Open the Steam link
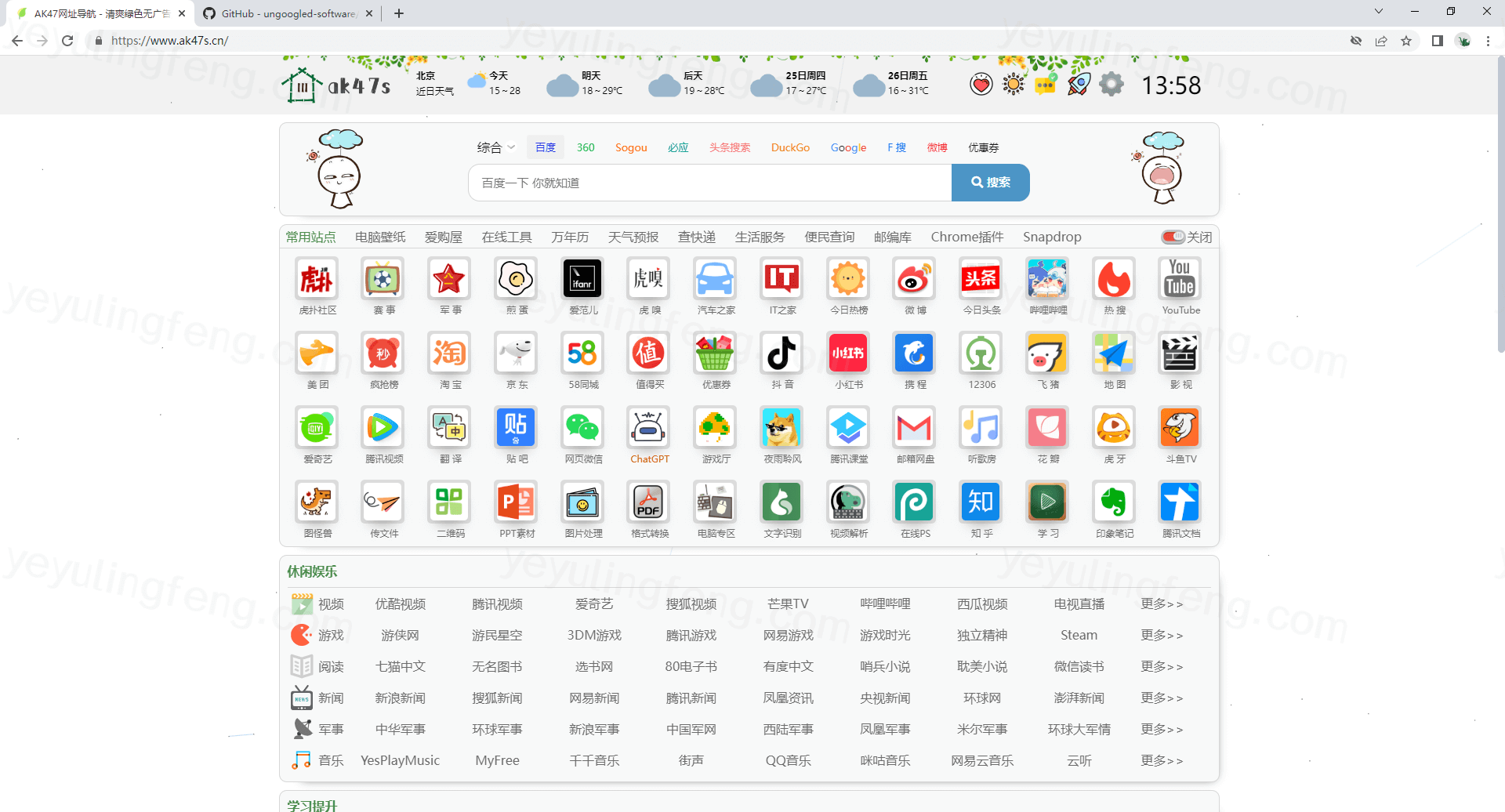 point(1079,636)
